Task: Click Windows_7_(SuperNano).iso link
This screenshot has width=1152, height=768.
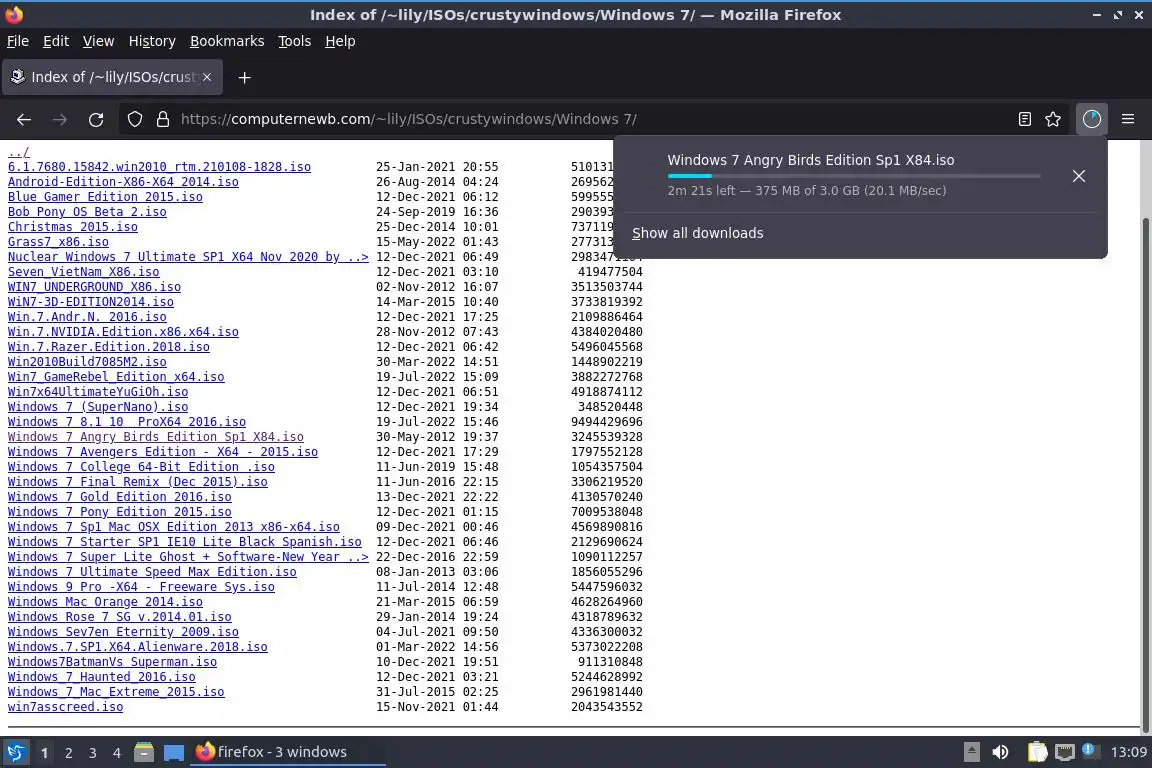Action: coord(98,406)
